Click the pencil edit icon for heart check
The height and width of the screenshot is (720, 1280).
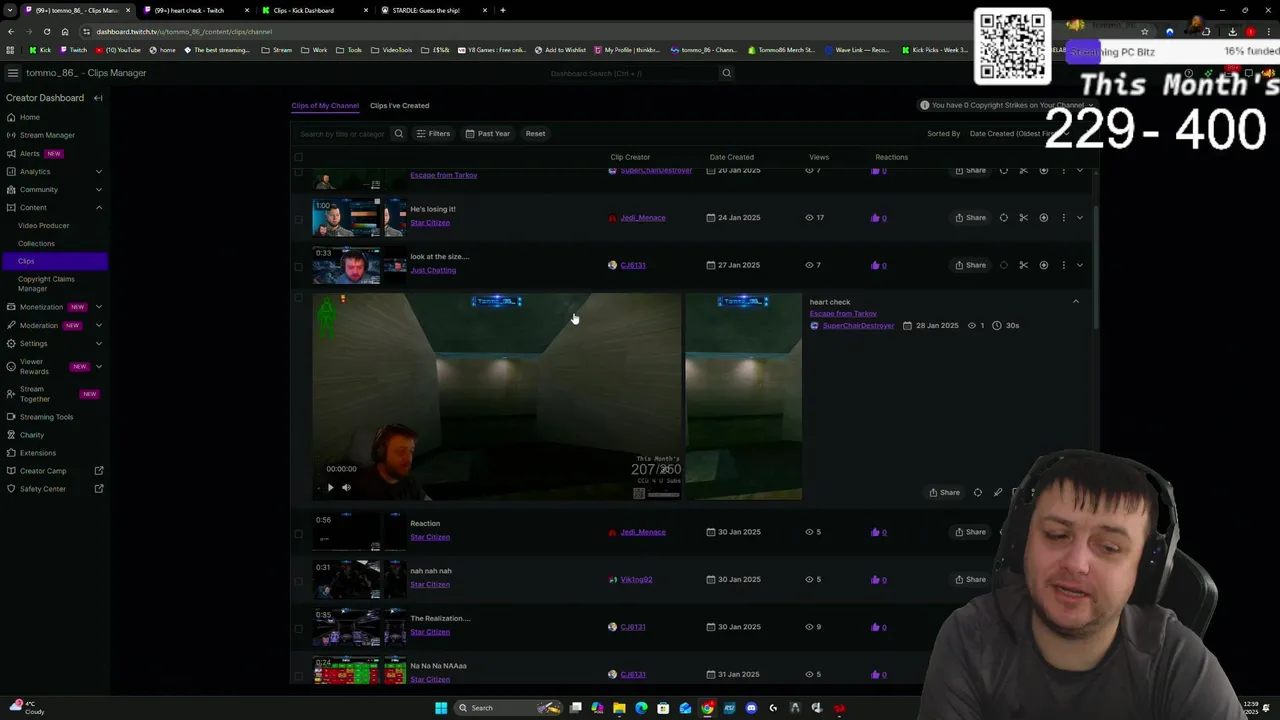(x=997, y=493)
